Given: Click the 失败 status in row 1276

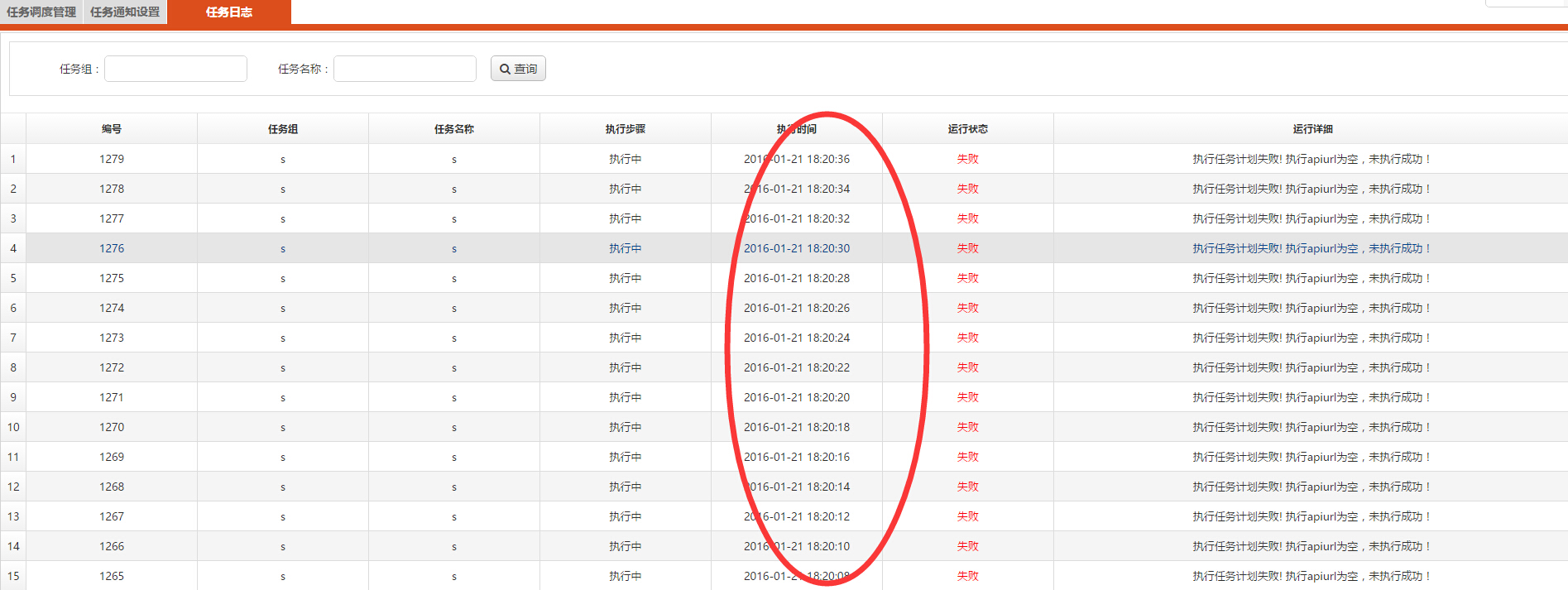Looking at the screenshot, I should pyautogui.click(x=968, y=248).
